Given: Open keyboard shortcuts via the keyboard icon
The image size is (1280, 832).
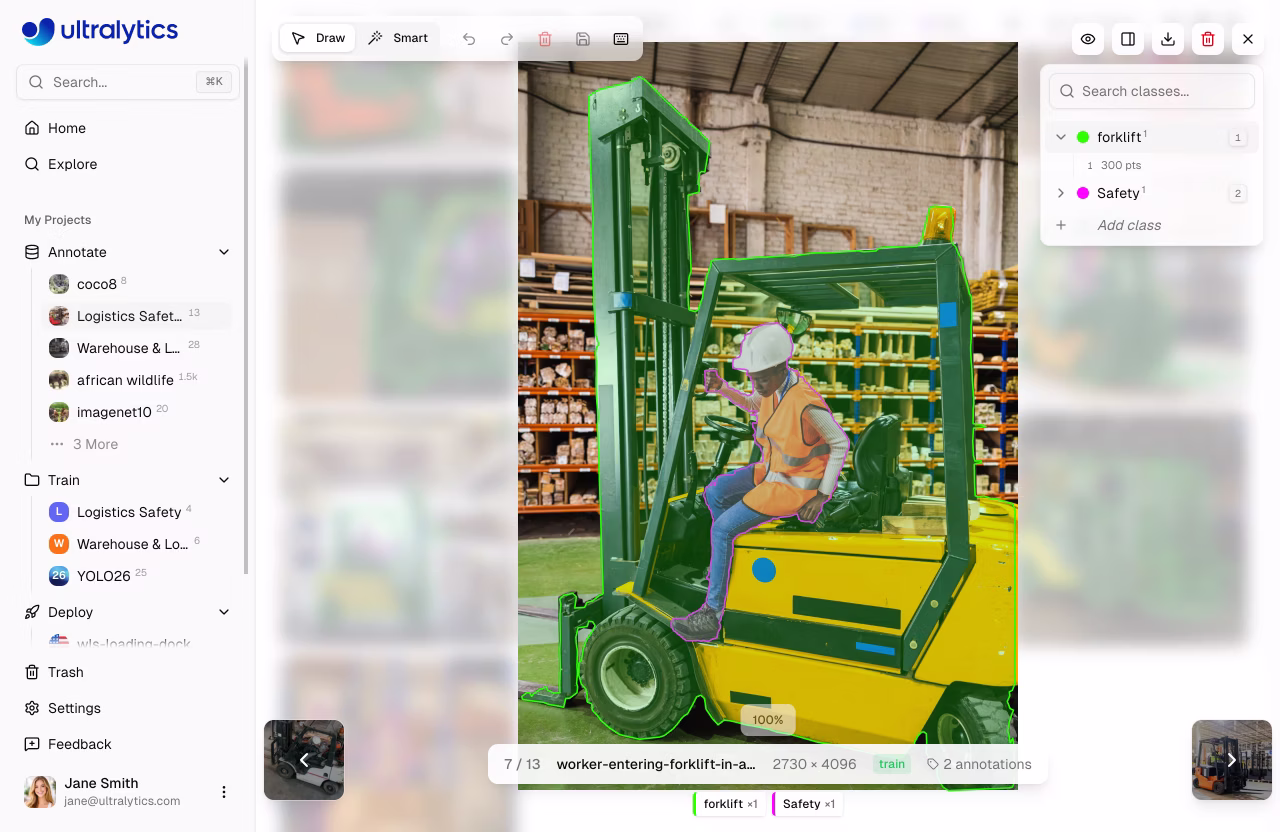Looking at the screenshot, I should (x=621, y=38).
